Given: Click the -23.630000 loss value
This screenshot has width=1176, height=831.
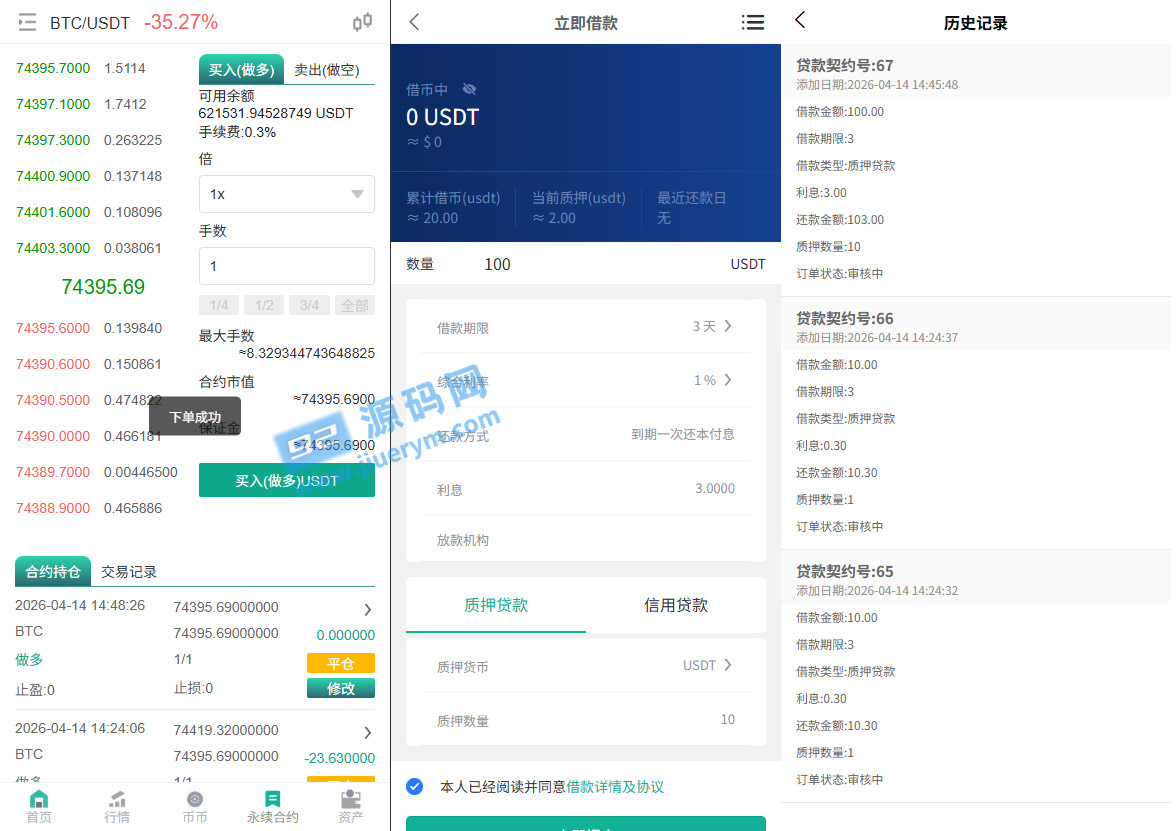Looking at the screenshot, I should (339, 758).
